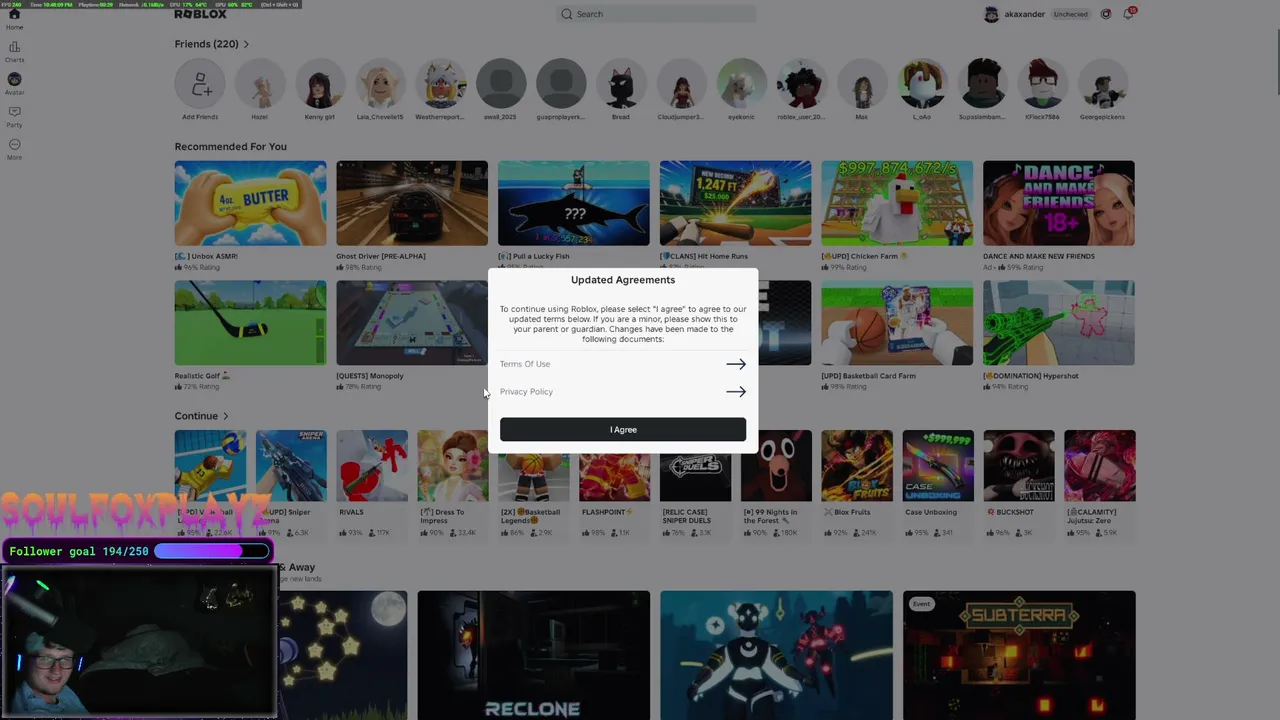Image resolution: width=1280 pixels, height=720 pixels.
Task: Click the Recommended For You heading
Action: 231,147
